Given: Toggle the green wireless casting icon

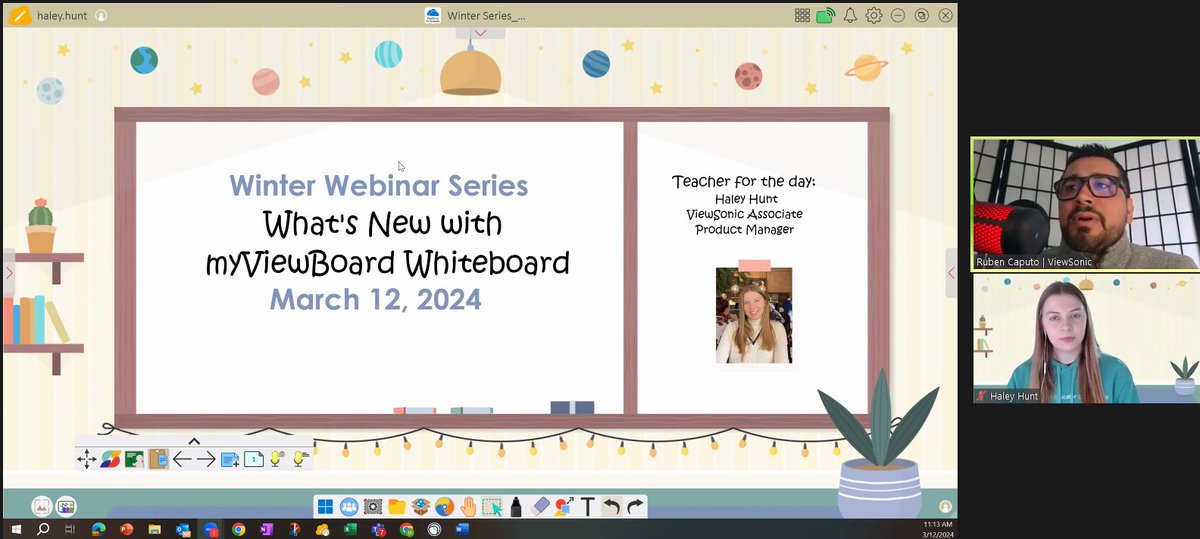Looking at the screenshot, I should click(826, 15).
